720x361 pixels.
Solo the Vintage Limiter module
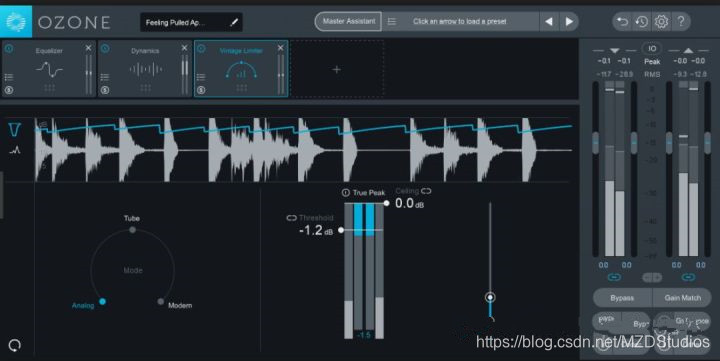coord(201,90)
